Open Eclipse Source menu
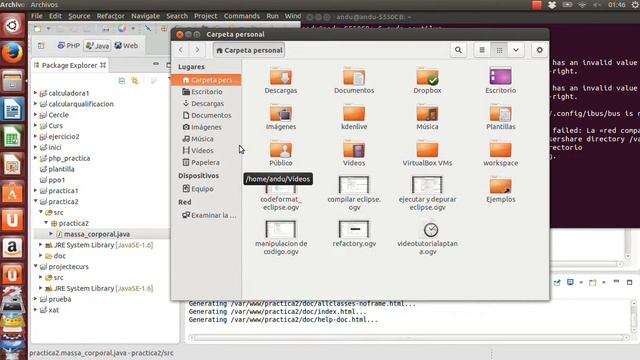 click(79, 16)
